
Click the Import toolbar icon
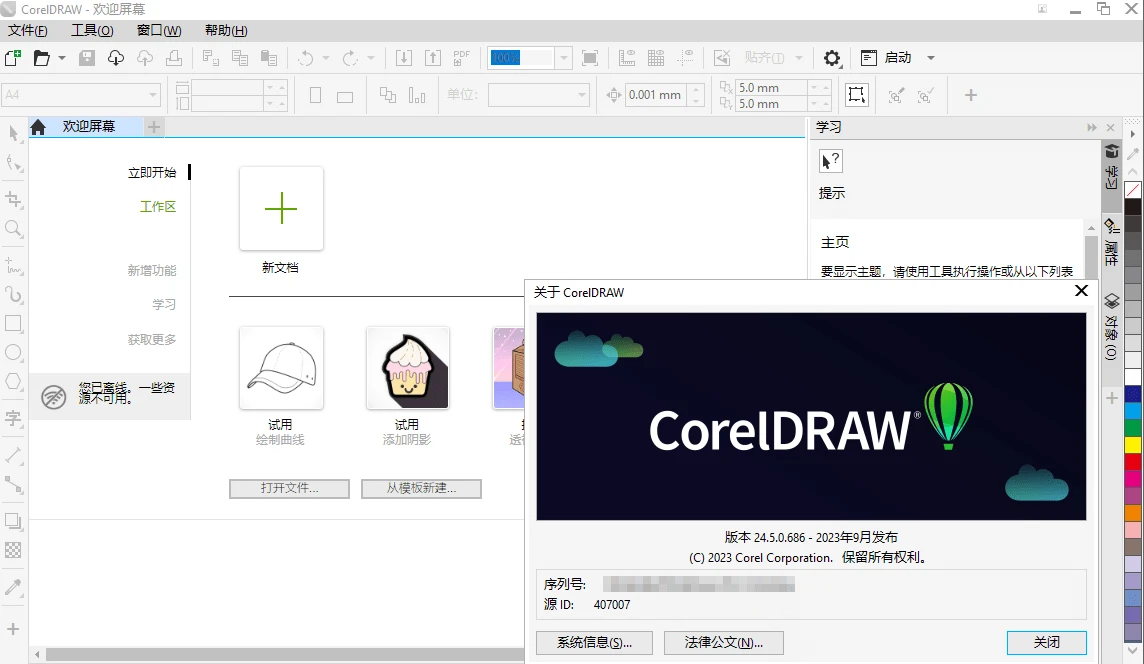(405, 57)
